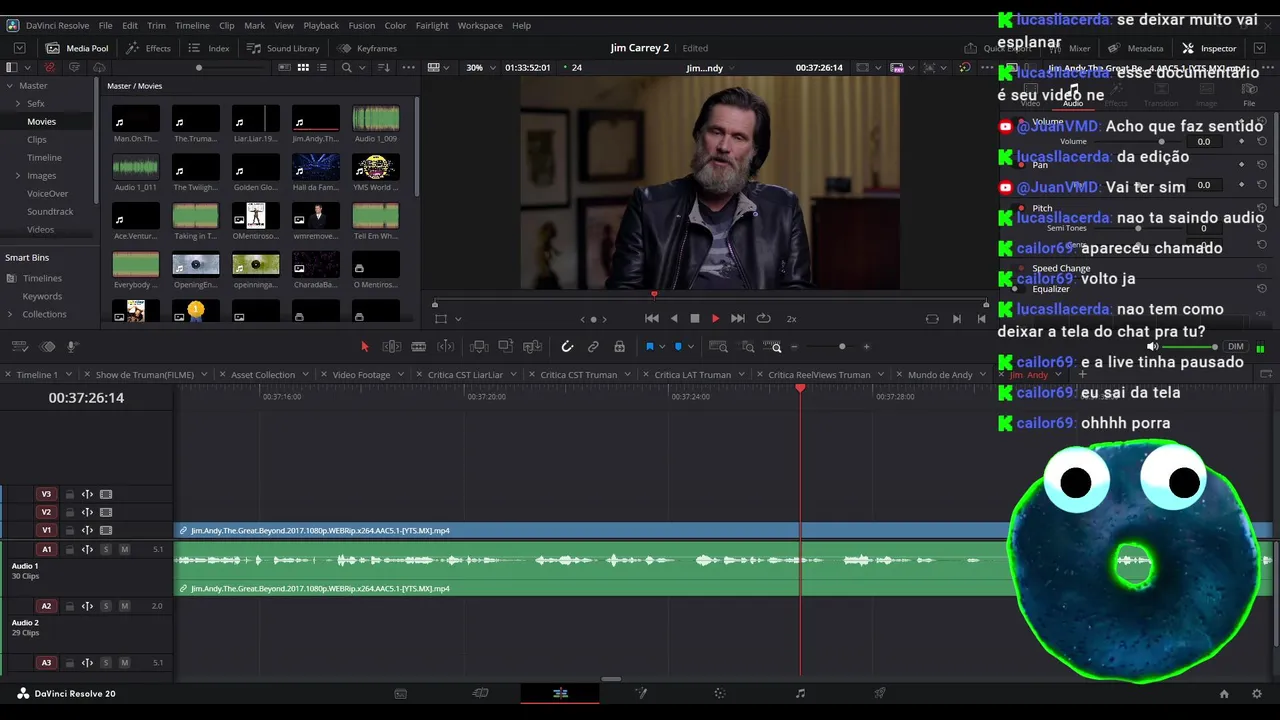
Task: Stop playback in the viewer
Action: tap(695, 318)
